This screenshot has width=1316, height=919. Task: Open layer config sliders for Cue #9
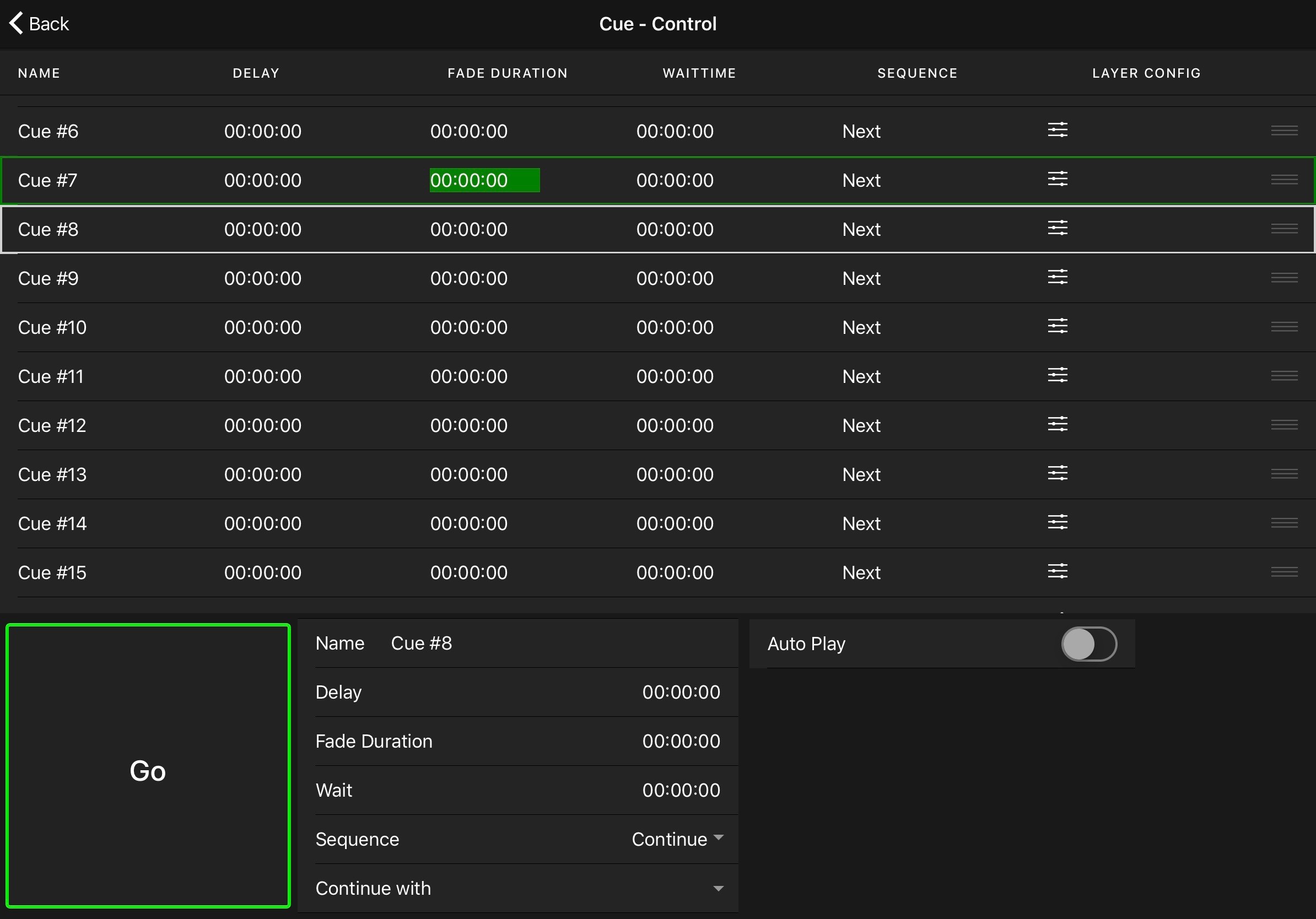[1058, 277]
